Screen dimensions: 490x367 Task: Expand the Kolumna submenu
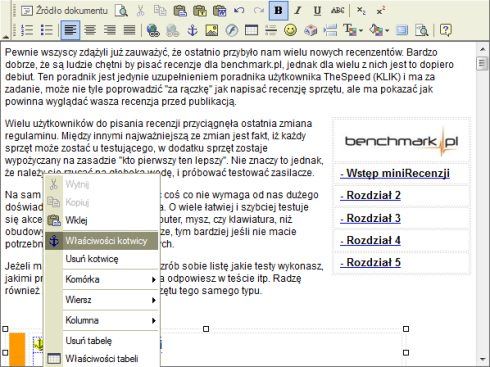[x=102, y=320]
